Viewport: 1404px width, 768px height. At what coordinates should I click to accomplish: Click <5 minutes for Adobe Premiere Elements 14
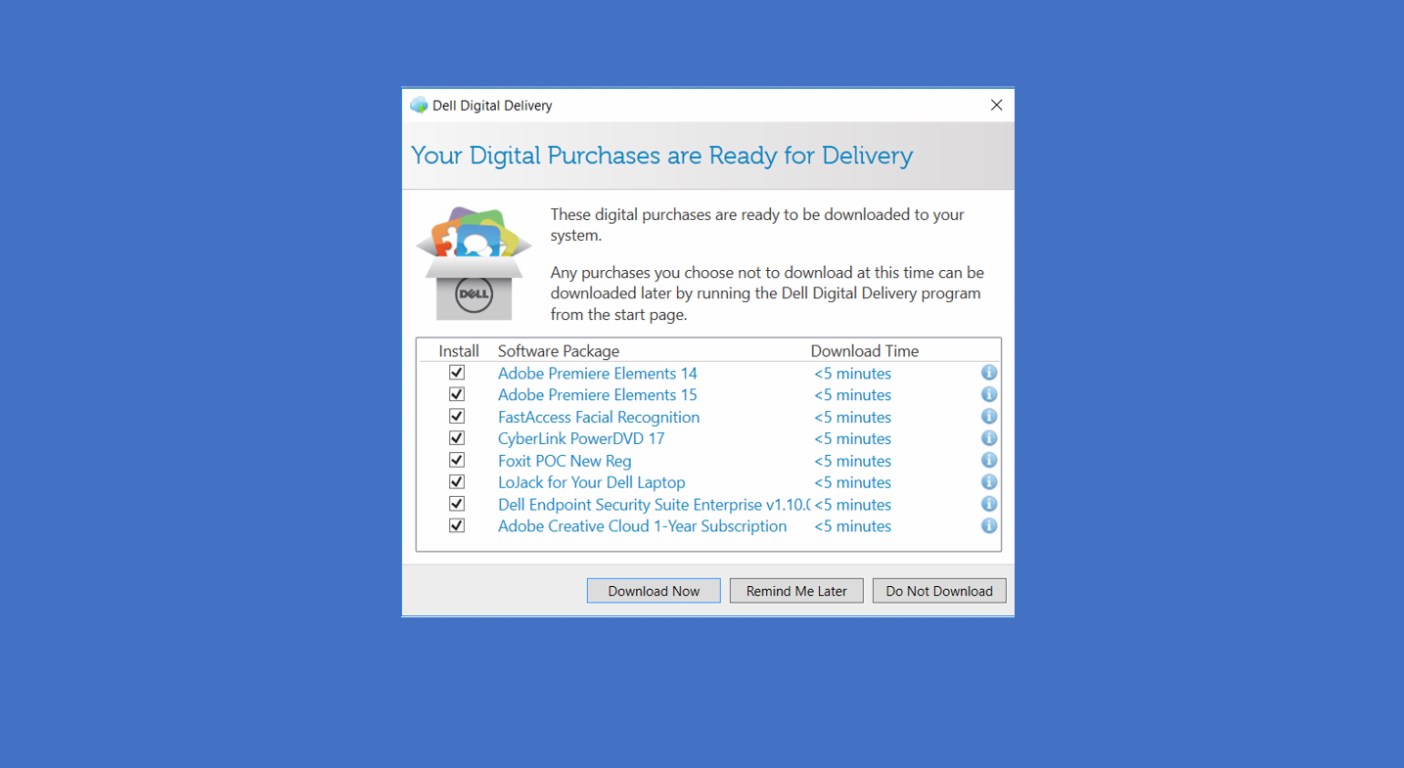coord(853,373)
